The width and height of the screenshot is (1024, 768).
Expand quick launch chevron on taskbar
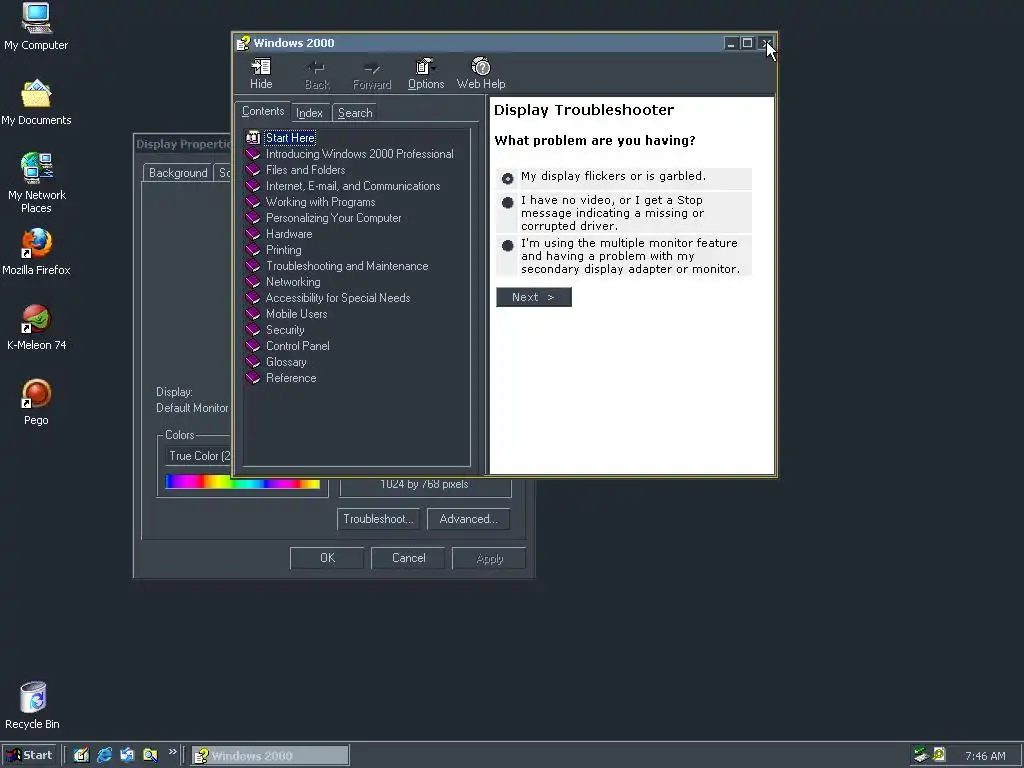point(172,752)
